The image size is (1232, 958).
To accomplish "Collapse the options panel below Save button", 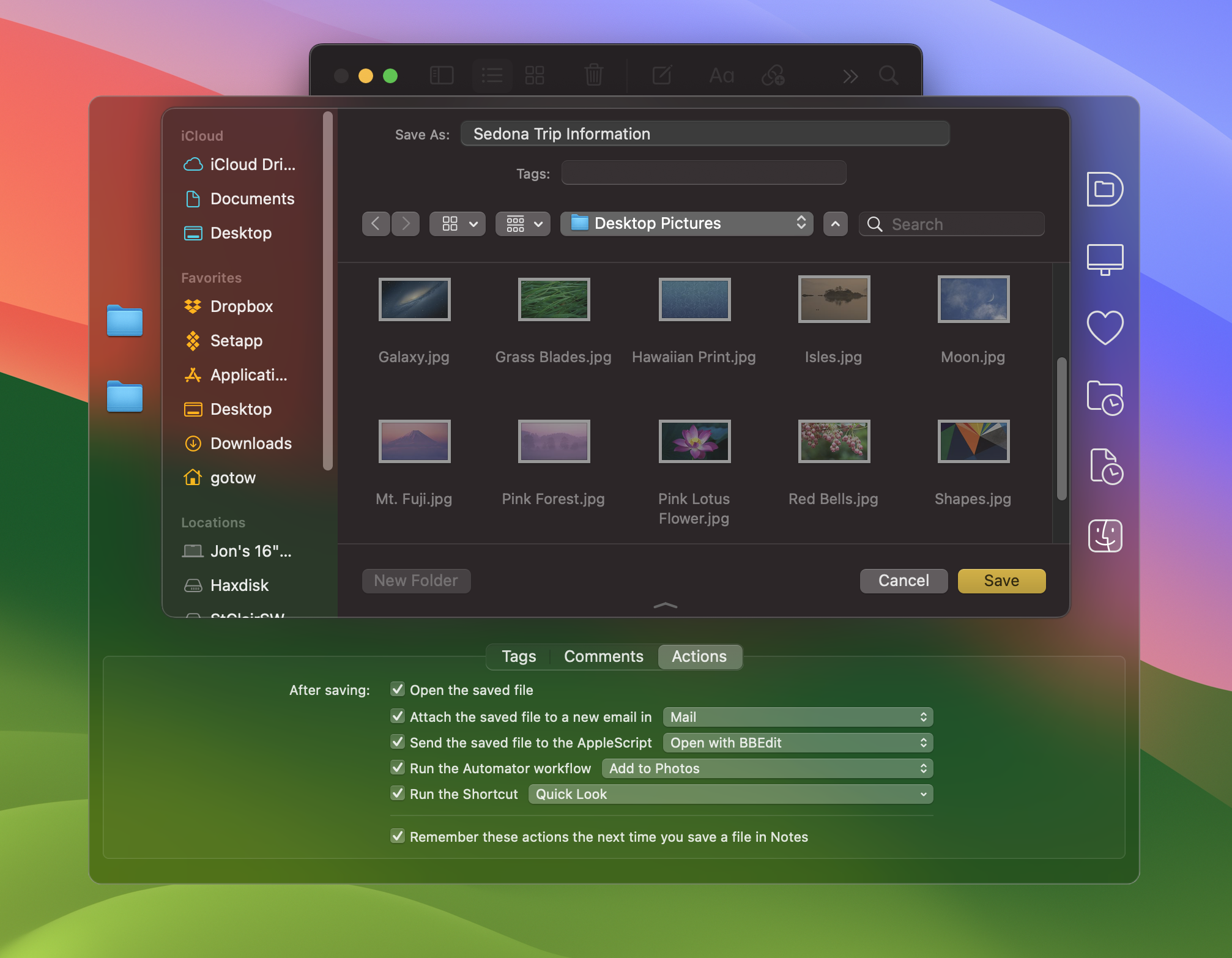I will [x=666, y=606].
